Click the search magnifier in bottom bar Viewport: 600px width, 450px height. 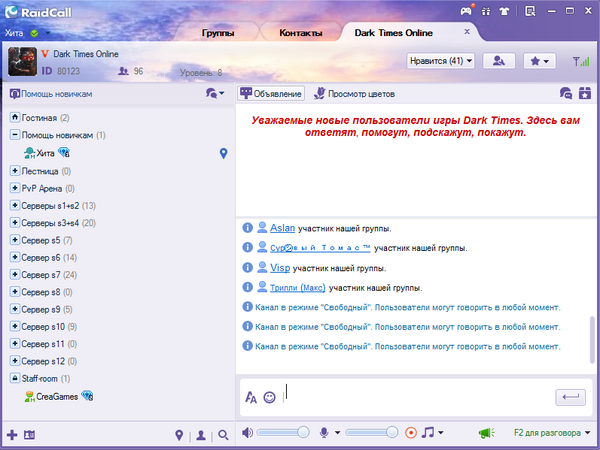[223, 435]
